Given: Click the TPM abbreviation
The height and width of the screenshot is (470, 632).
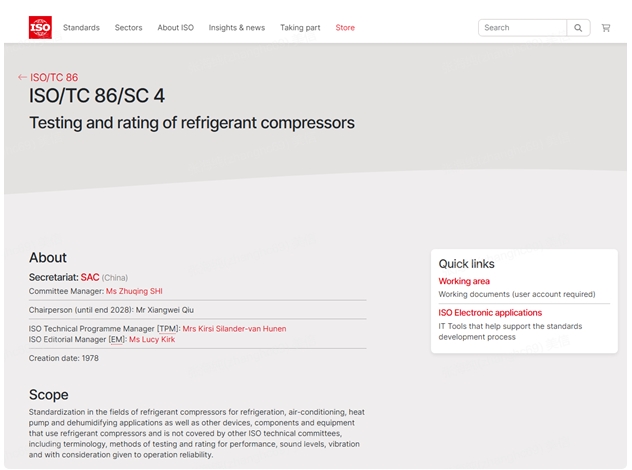Looking at the screenshot, I should [167, 328].
